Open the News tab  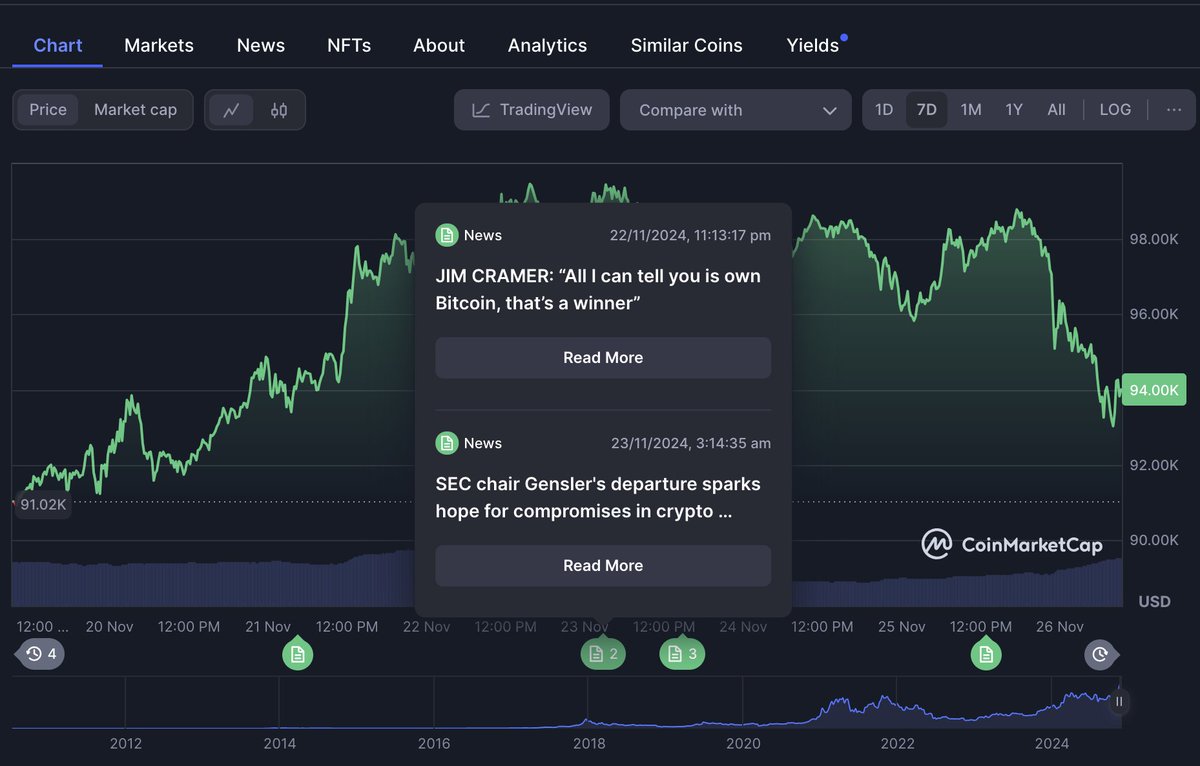261,45
